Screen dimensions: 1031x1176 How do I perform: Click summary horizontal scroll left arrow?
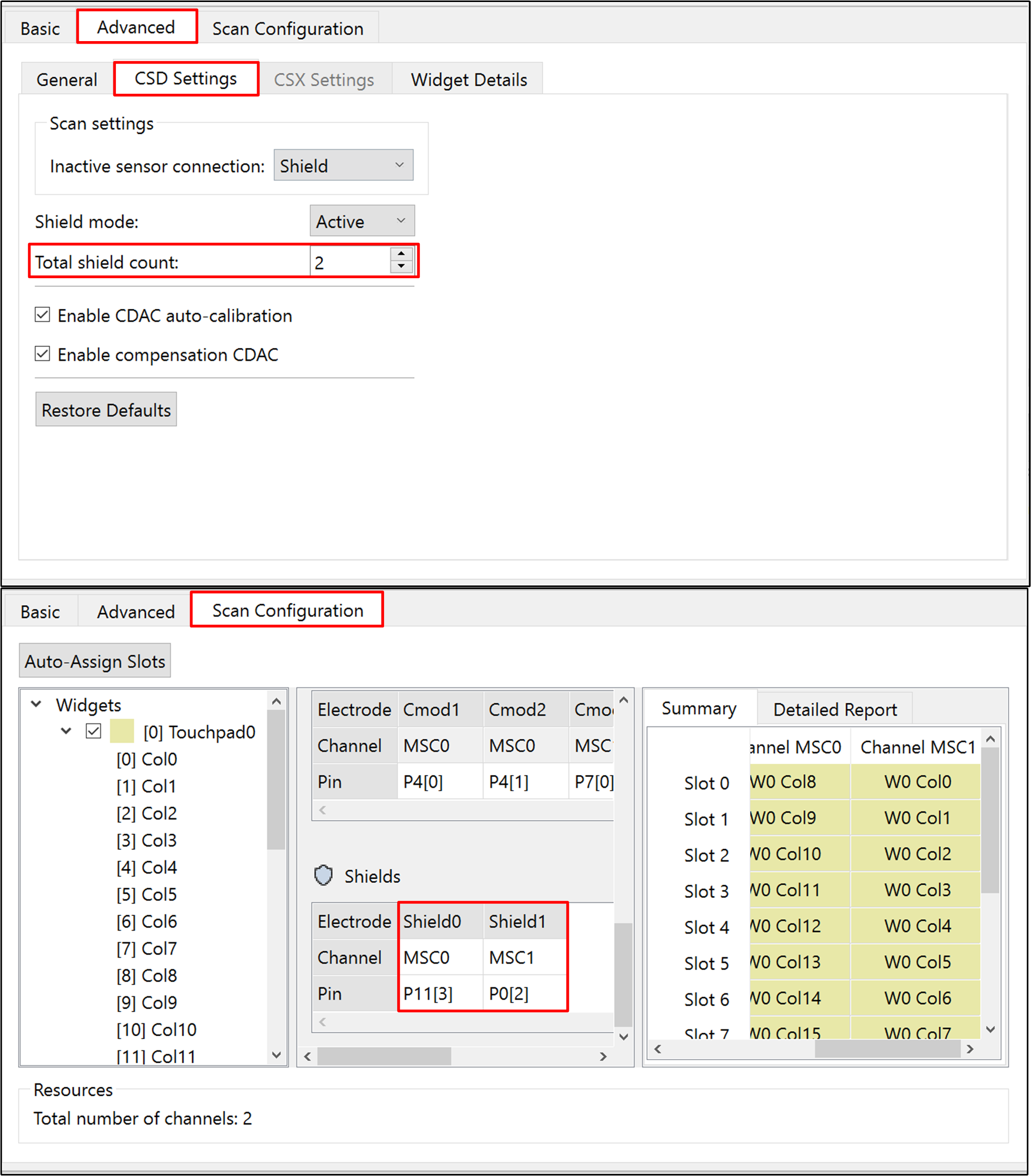657,1048
